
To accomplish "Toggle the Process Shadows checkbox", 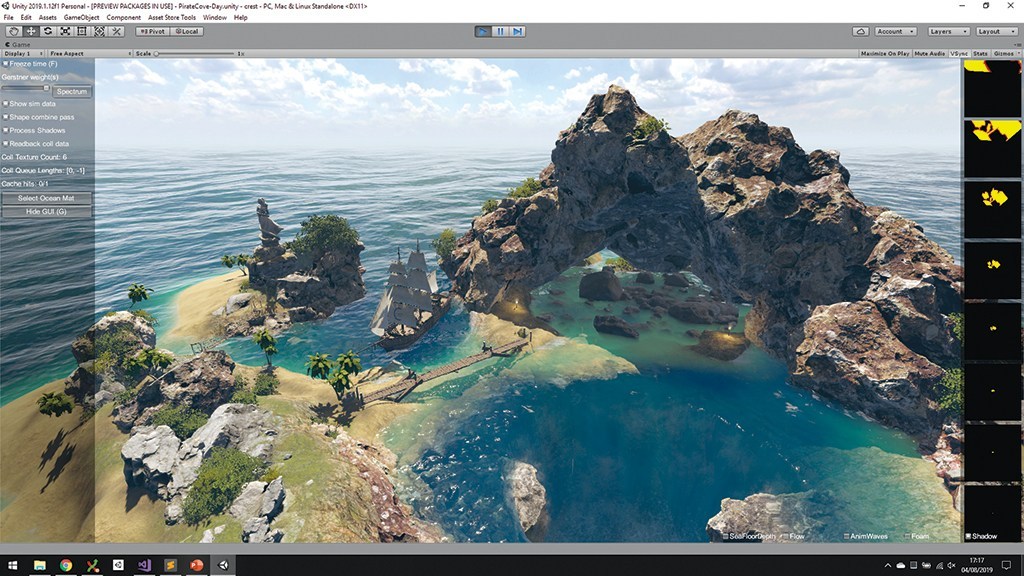I will click(x=5, y=130).
